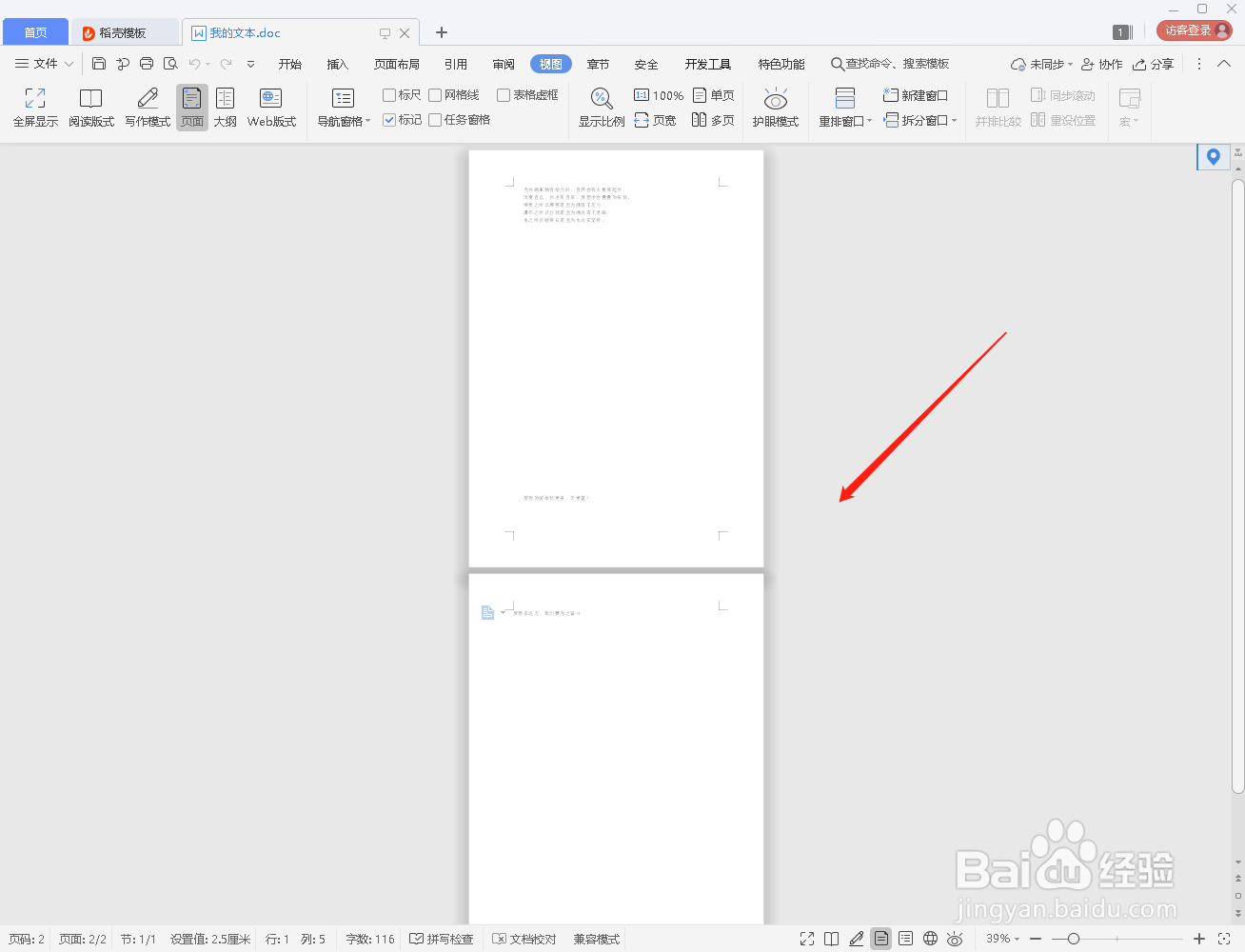Screen dimensions: 1245x952
Task: Toggle spell check in status bar
Action: [442, 939]
